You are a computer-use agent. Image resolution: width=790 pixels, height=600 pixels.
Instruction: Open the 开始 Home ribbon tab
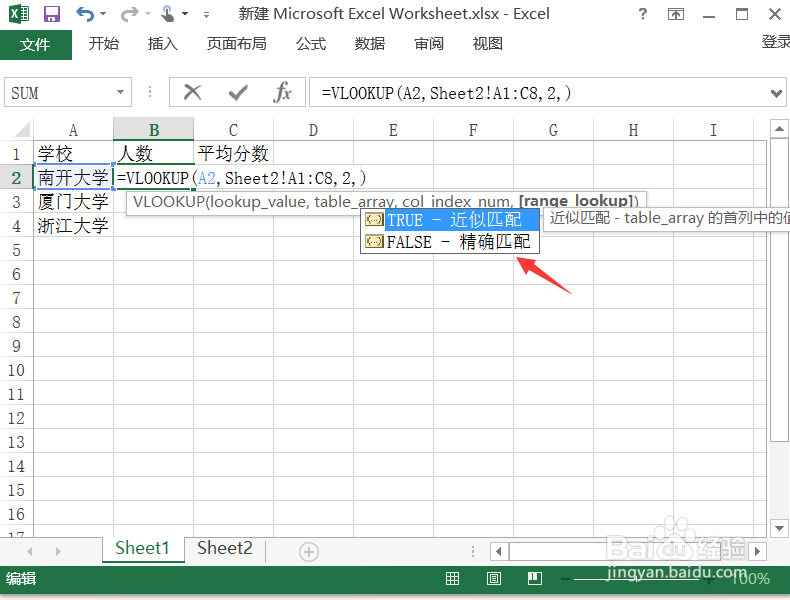pyautogui.click(x=103, y=44)
